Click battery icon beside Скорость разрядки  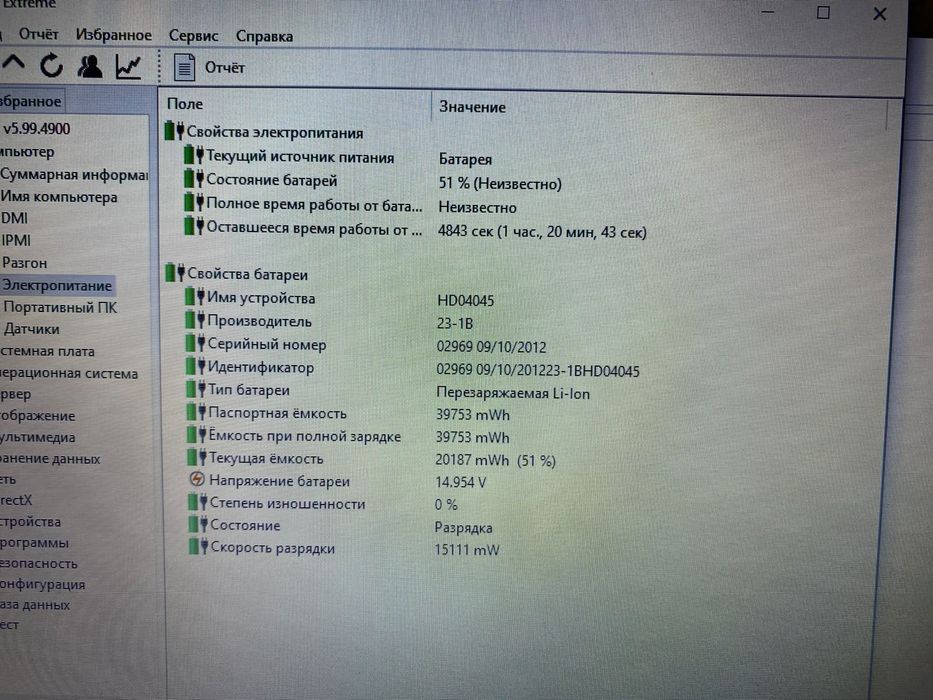pyautogui.click(x=198, y=546)
